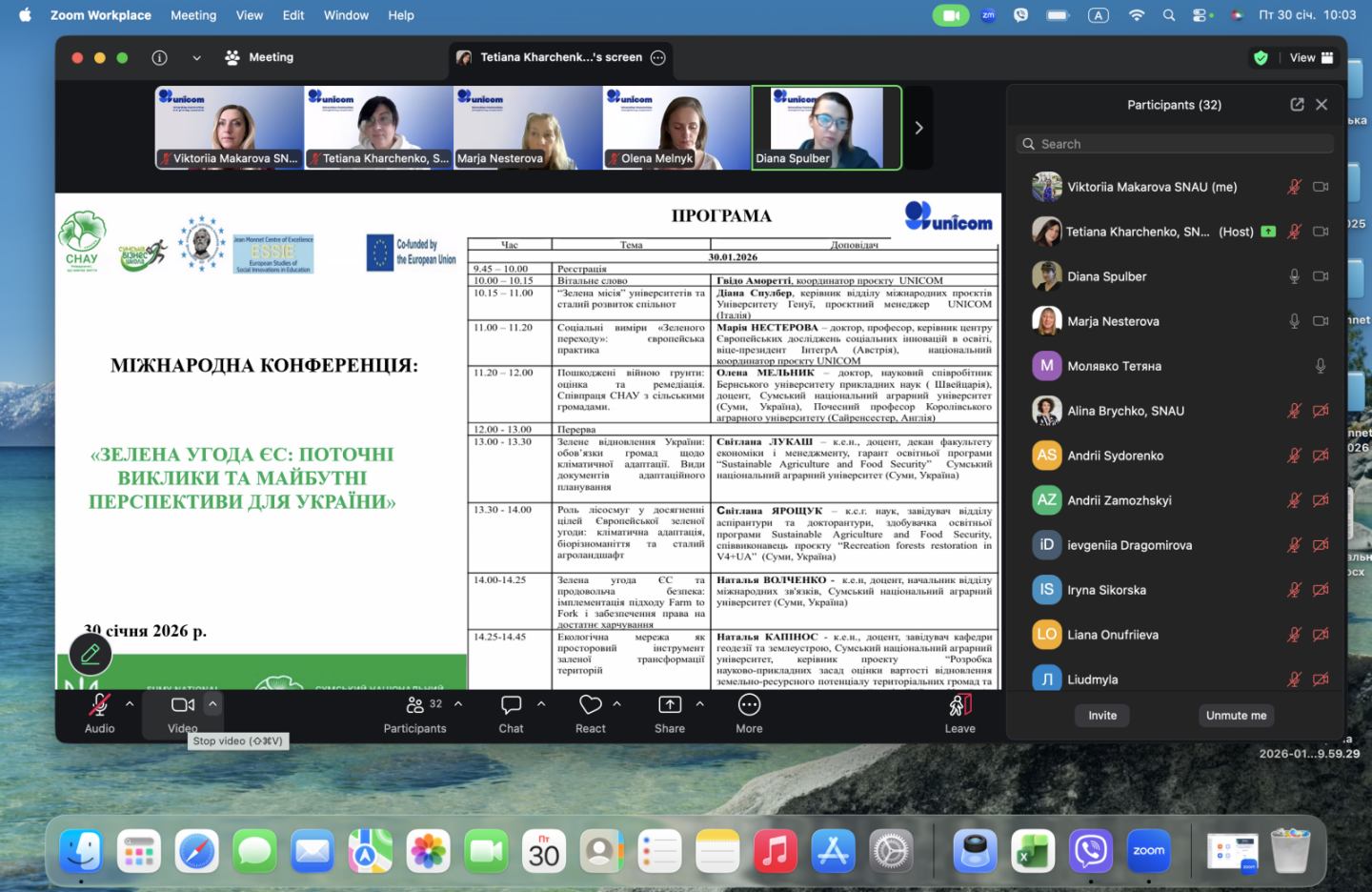Click the Leave meeting icon
Viewport: 1372px width, 892px height.
pos(959,705)
